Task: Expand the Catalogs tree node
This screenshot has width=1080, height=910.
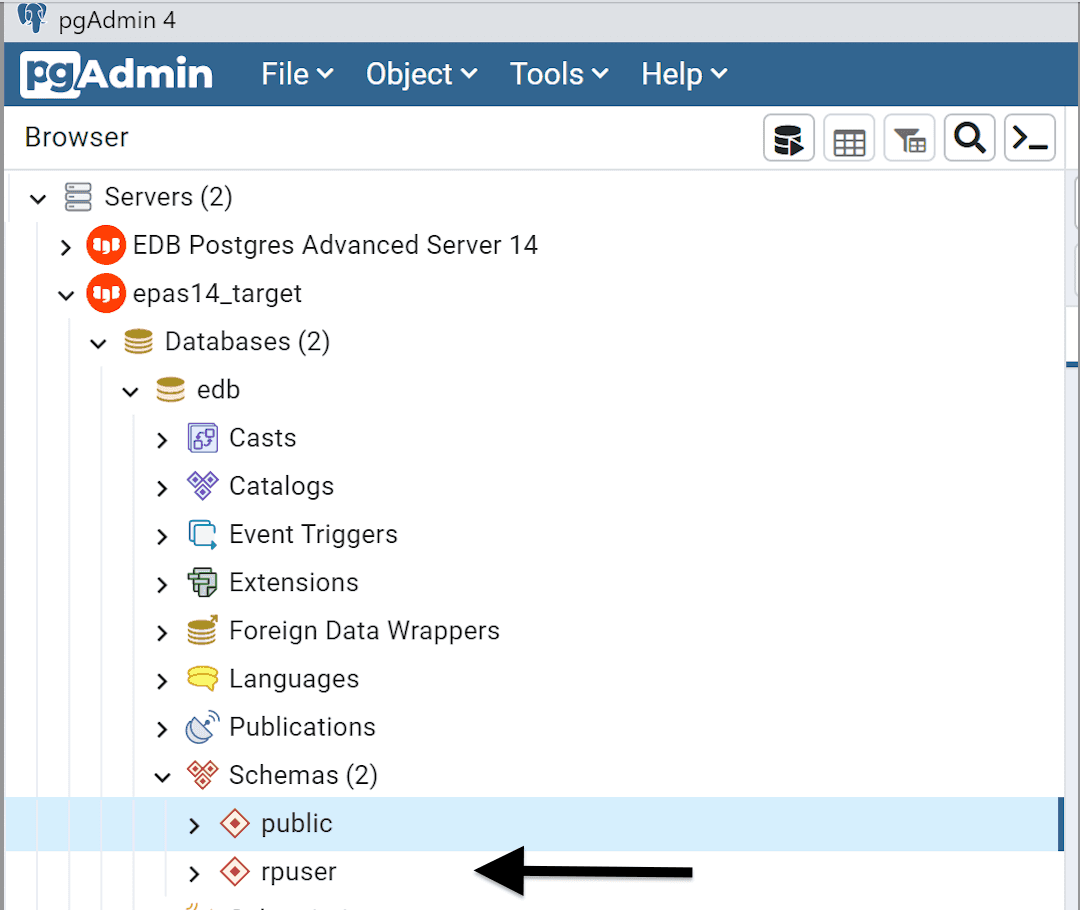Action: [162, 487]
